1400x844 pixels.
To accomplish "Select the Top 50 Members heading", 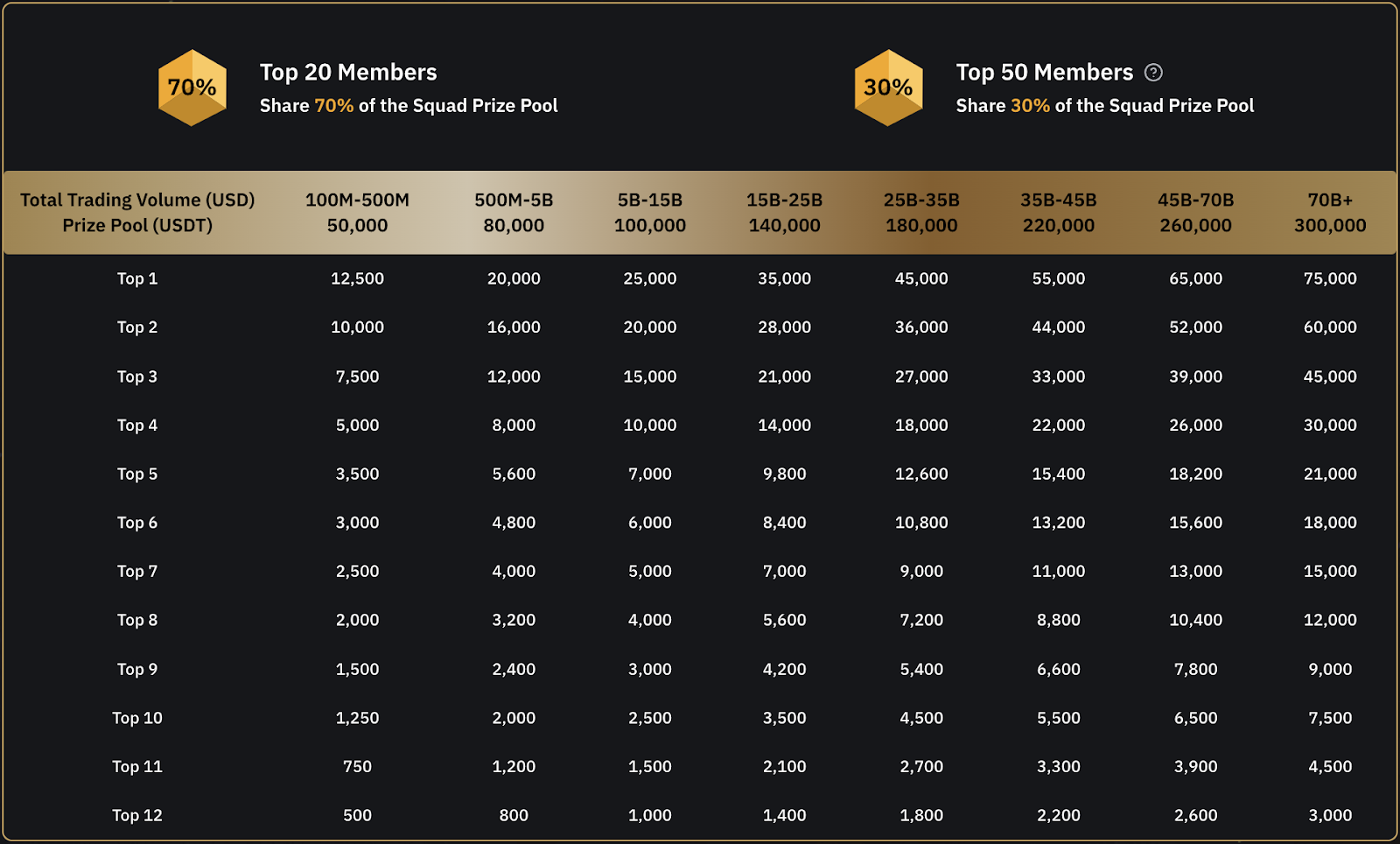I will click(x=1044, y=72).
